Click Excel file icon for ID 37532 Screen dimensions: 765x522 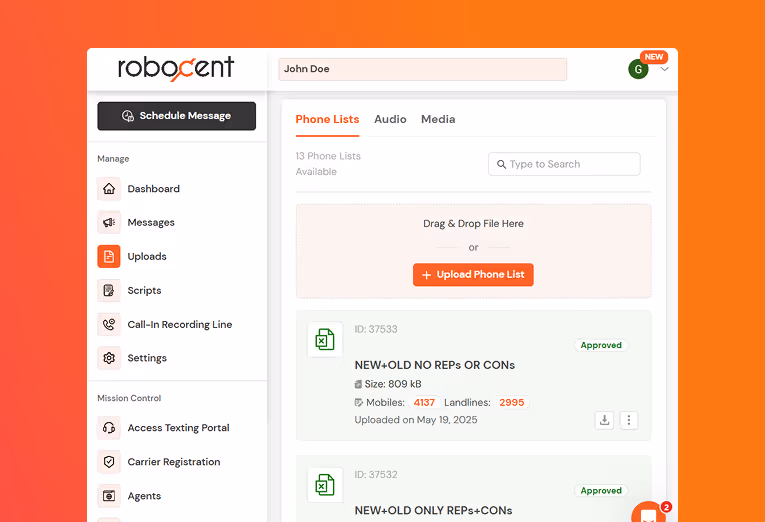coord(325,485)
